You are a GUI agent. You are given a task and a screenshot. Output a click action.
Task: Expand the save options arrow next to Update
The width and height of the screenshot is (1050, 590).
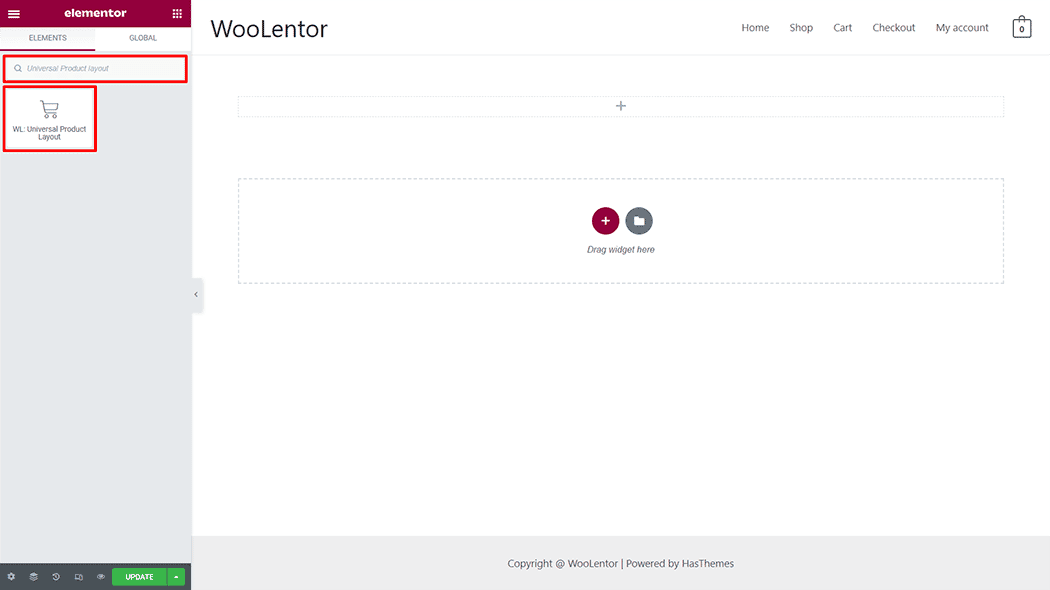176,577
